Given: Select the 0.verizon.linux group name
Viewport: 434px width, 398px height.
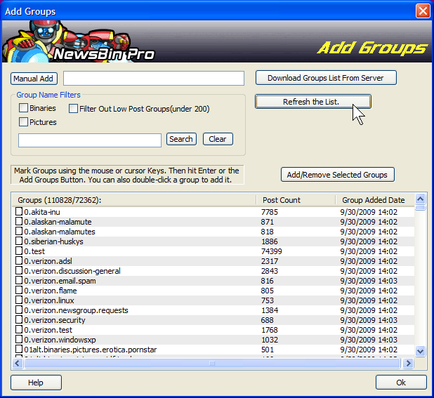Looking at the screenshot, I should click(x=49, y=301).
